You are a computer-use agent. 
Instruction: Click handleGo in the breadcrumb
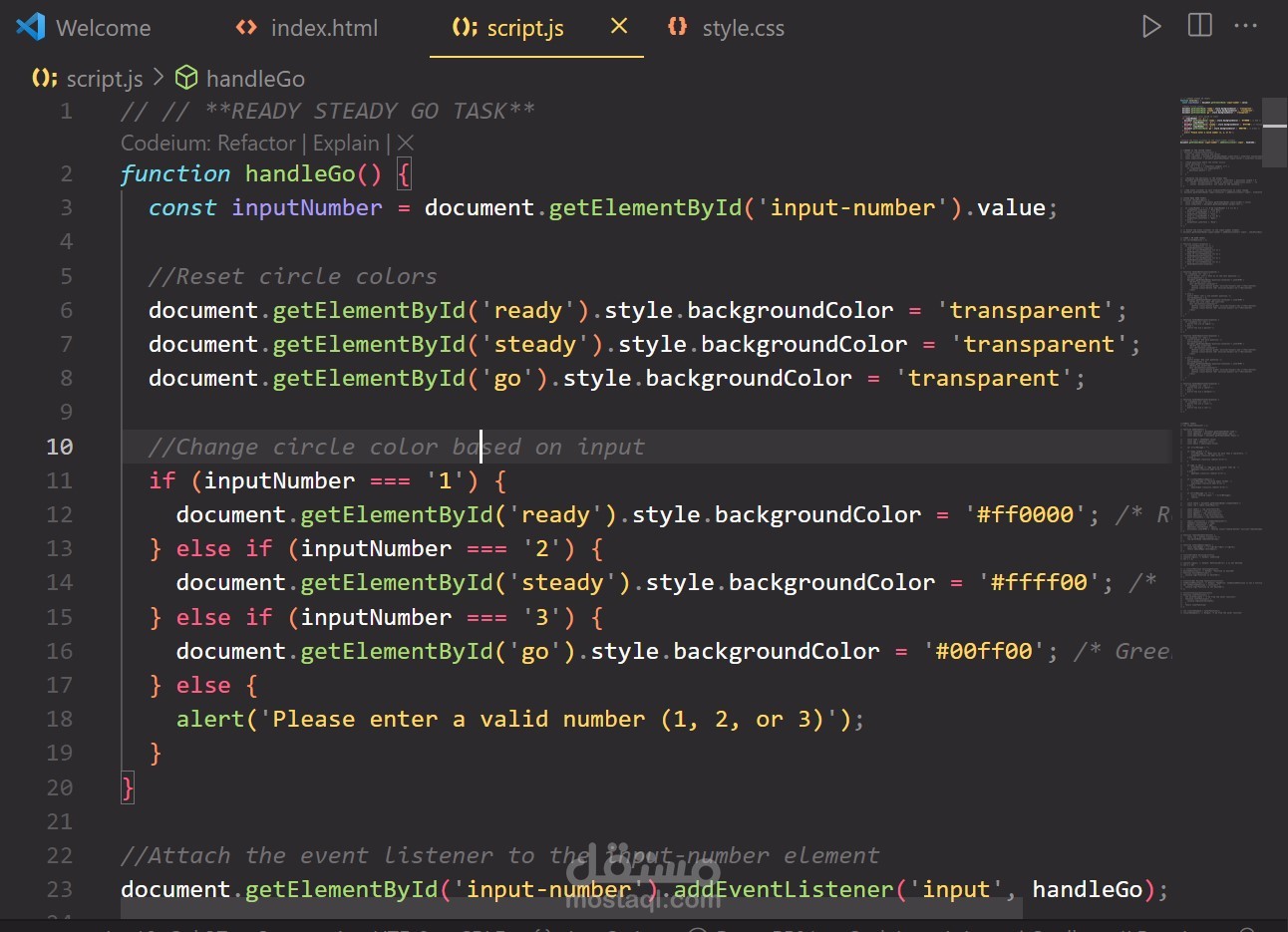tap(255, 79)
